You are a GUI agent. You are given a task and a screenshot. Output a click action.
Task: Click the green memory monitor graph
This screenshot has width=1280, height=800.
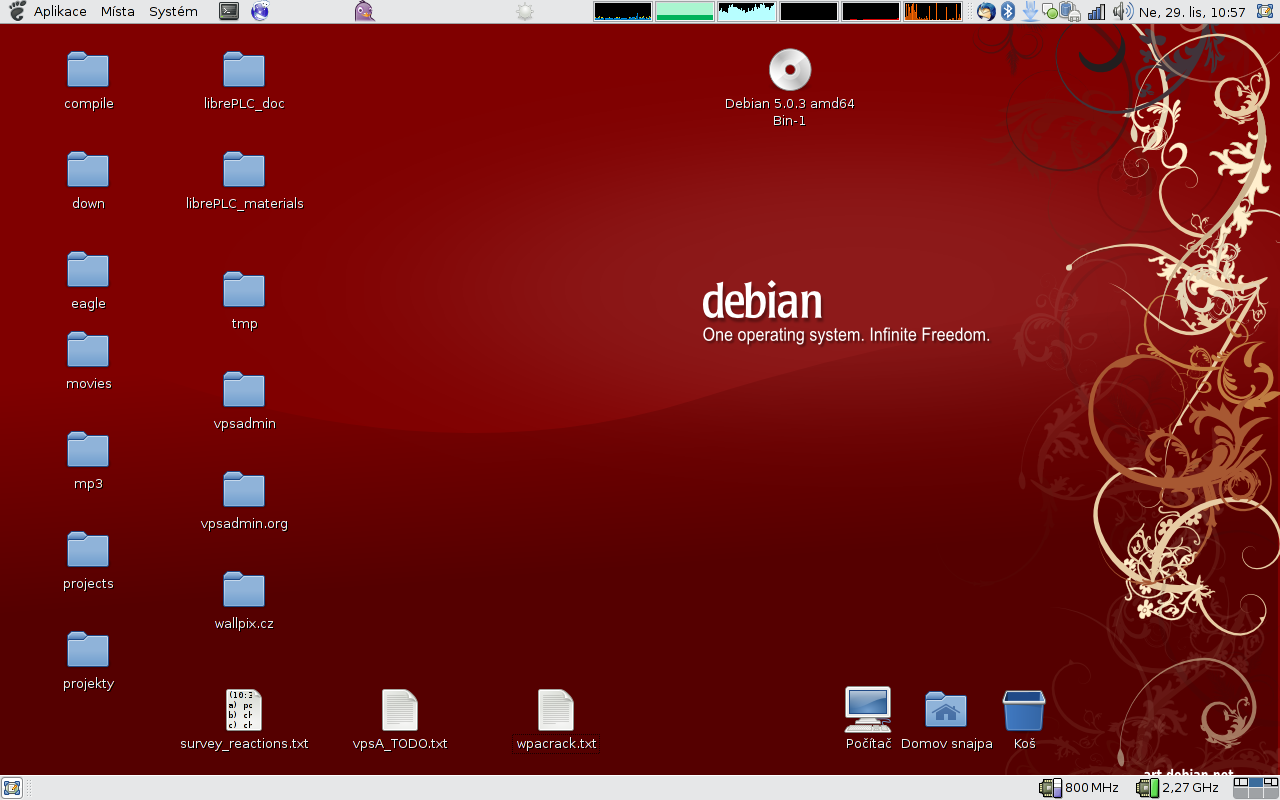(x=684, y=12)
